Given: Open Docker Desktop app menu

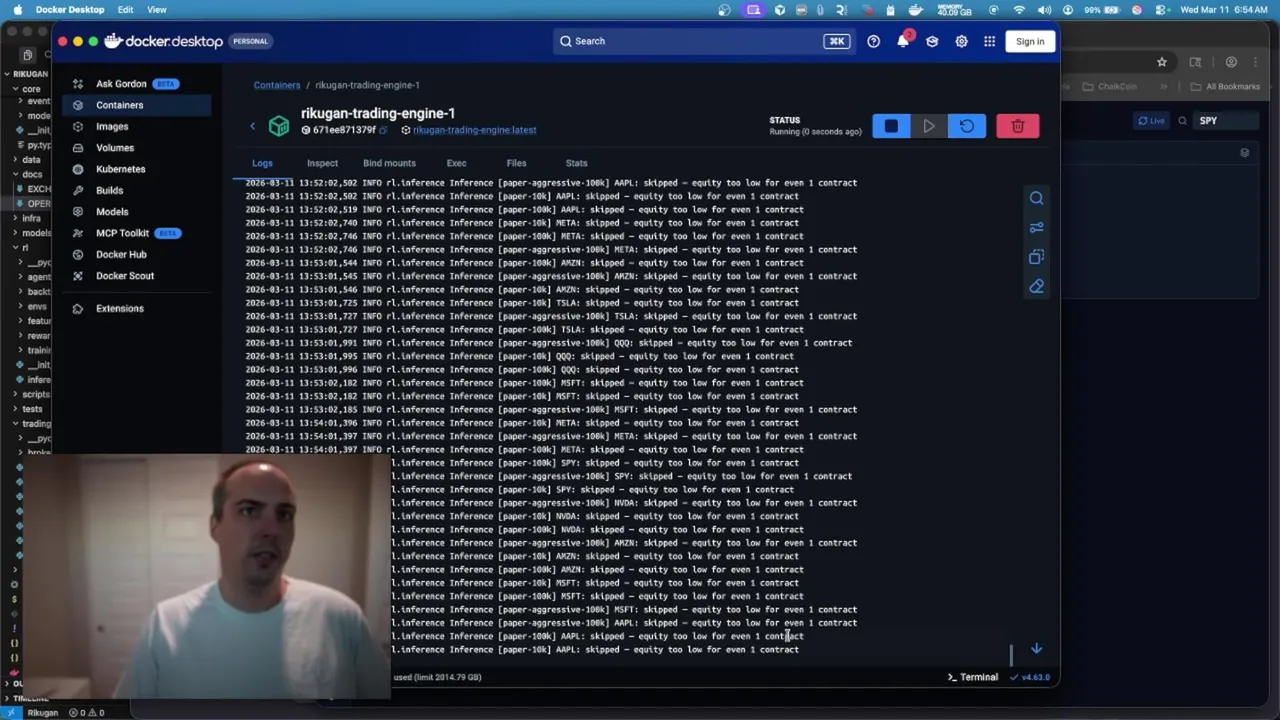Looking at the screenshot, I should point(70,9).
